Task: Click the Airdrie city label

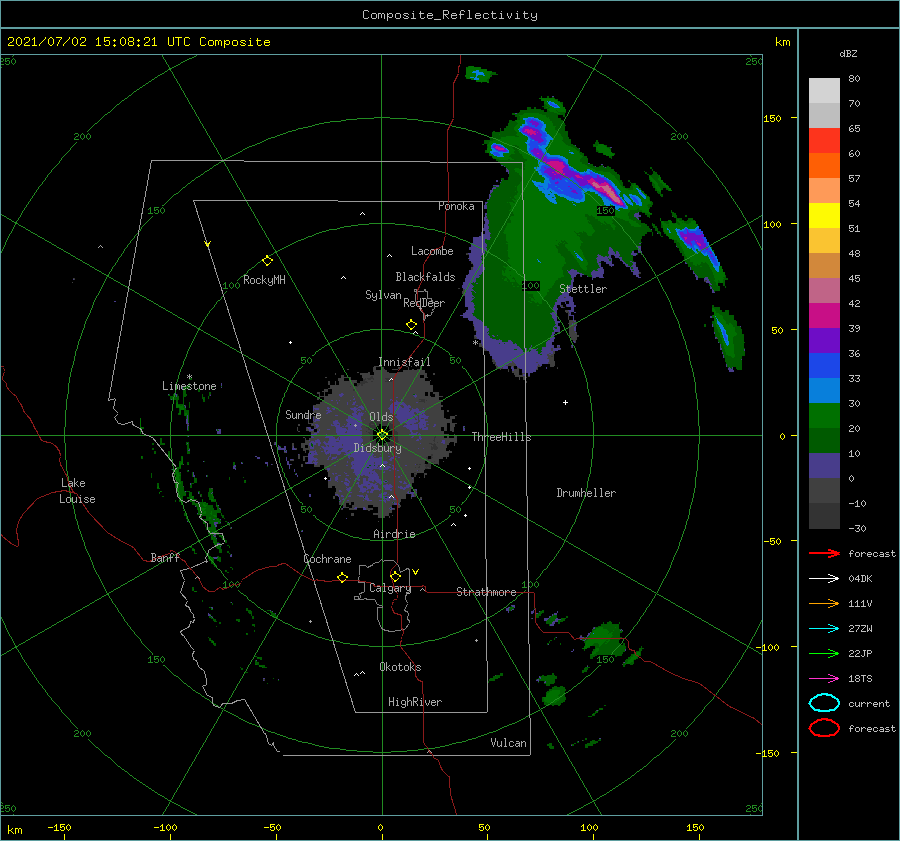Action: click(x=394, y=534)
